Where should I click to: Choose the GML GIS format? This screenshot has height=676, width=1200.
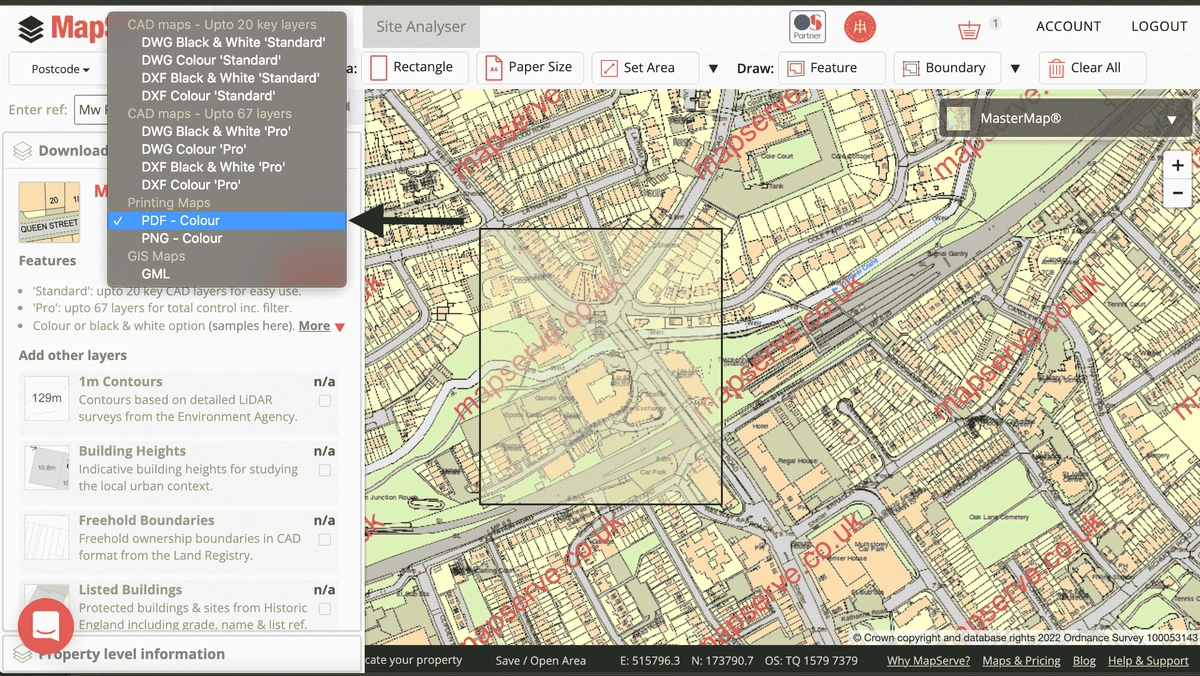tap(227, 274)
